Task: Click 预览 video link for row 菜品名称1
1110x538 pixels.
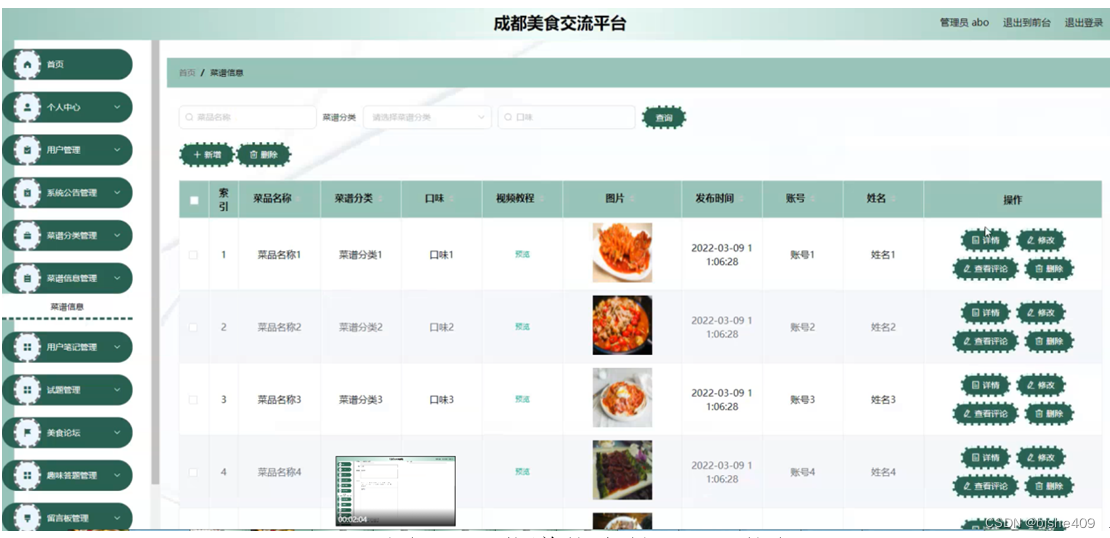Action: click(x=522, y=255)
